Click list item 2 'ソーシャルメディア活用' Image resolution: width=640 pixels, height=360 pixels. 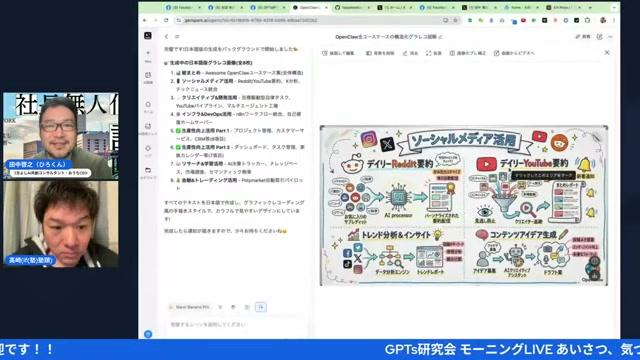pyautogui.click(x=207, y=81)
